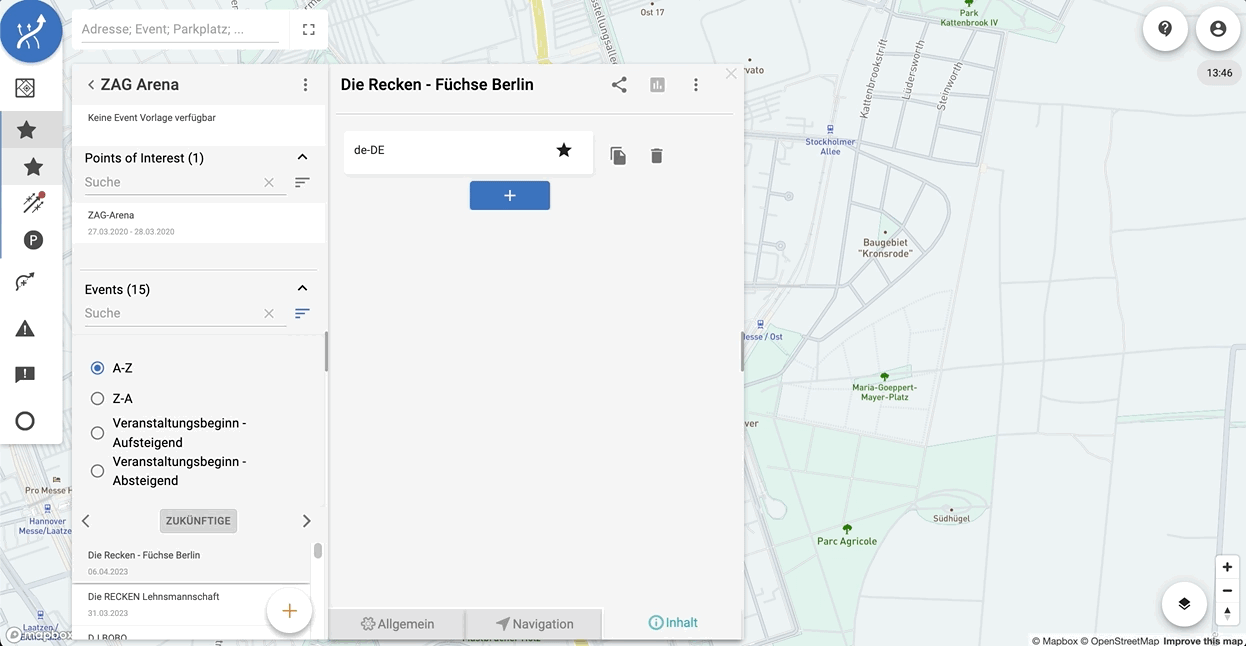Select Die Recken - Füchse Berlin event
The width and height of the screenshot is (1246, 646).
191,563
